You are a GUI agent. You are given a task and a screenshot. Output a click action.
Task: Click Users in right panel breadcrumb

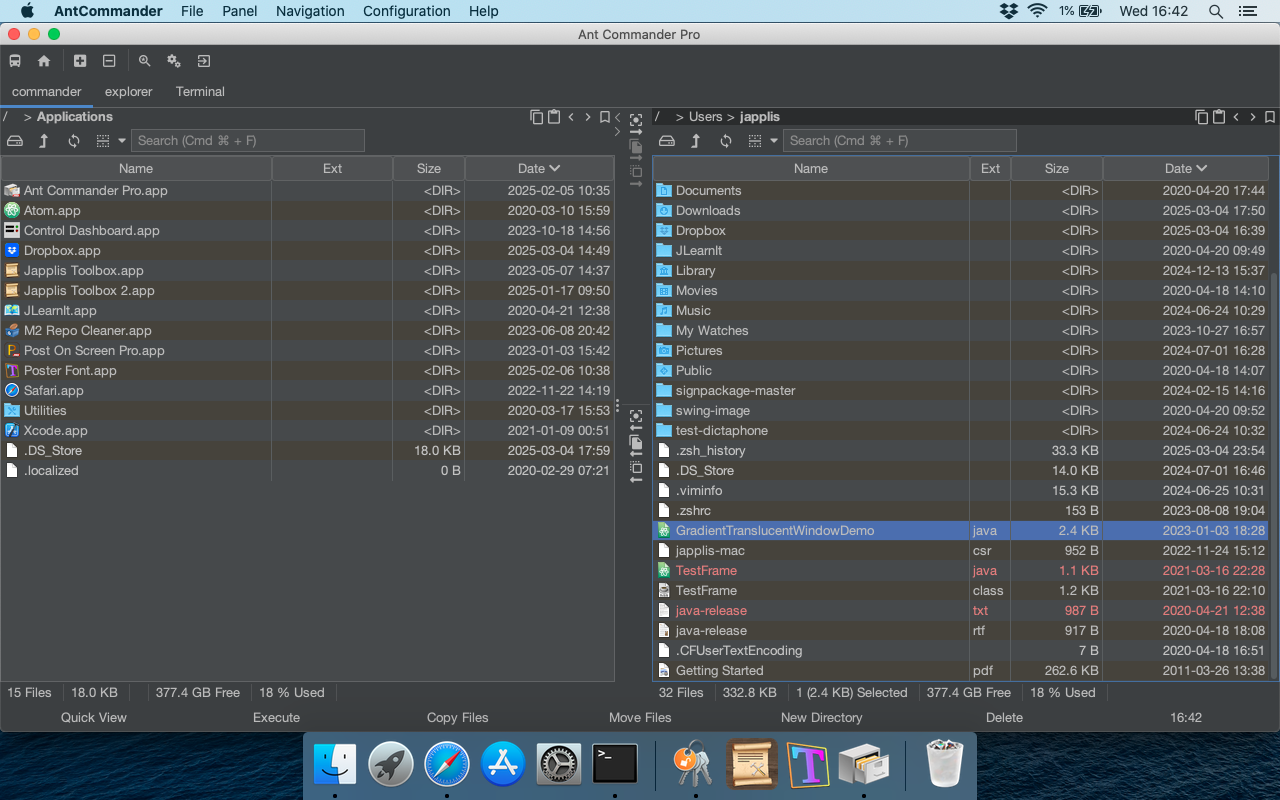tap(705, 117)
